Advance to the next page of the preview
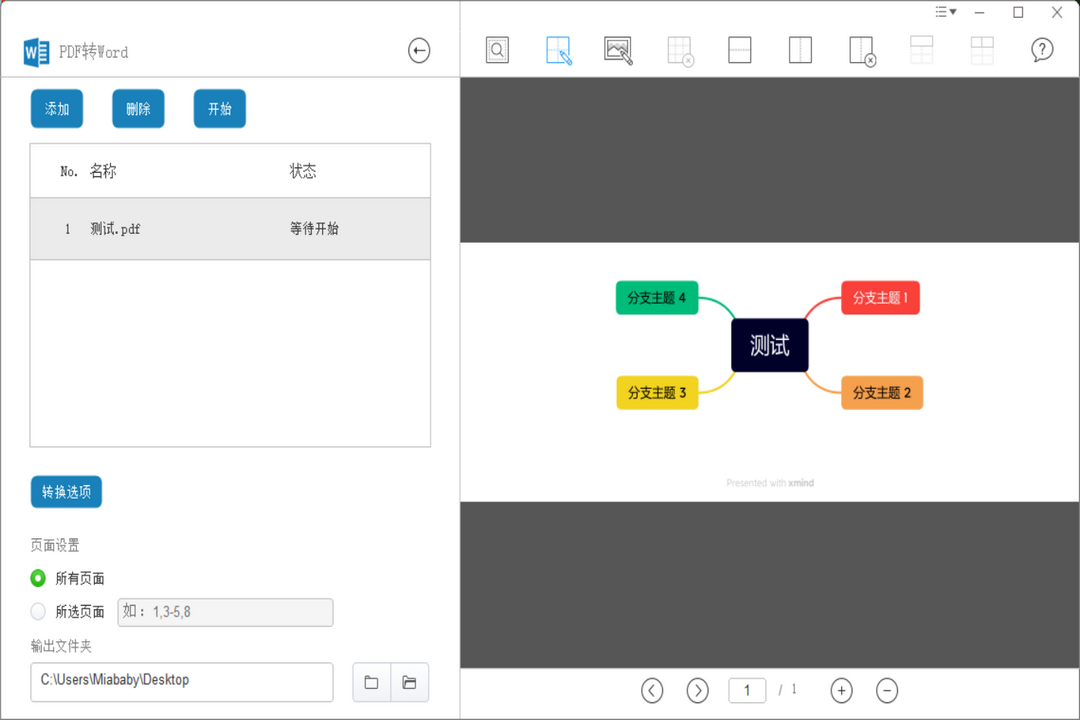The height and width of the screenshot is (720, 1080). coord(697,690)
